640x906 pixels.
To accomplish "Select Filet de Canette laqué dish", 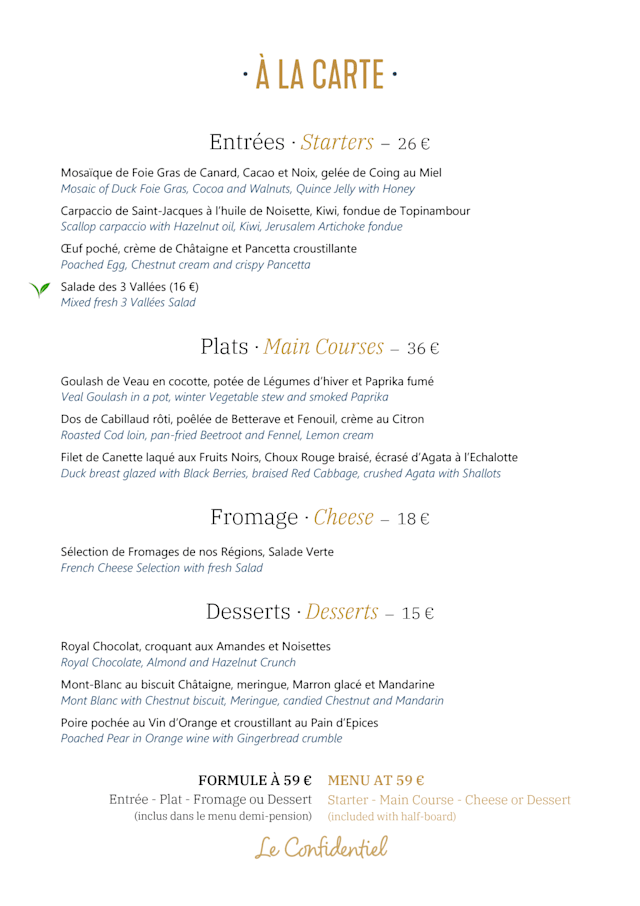I will [289, 457].
